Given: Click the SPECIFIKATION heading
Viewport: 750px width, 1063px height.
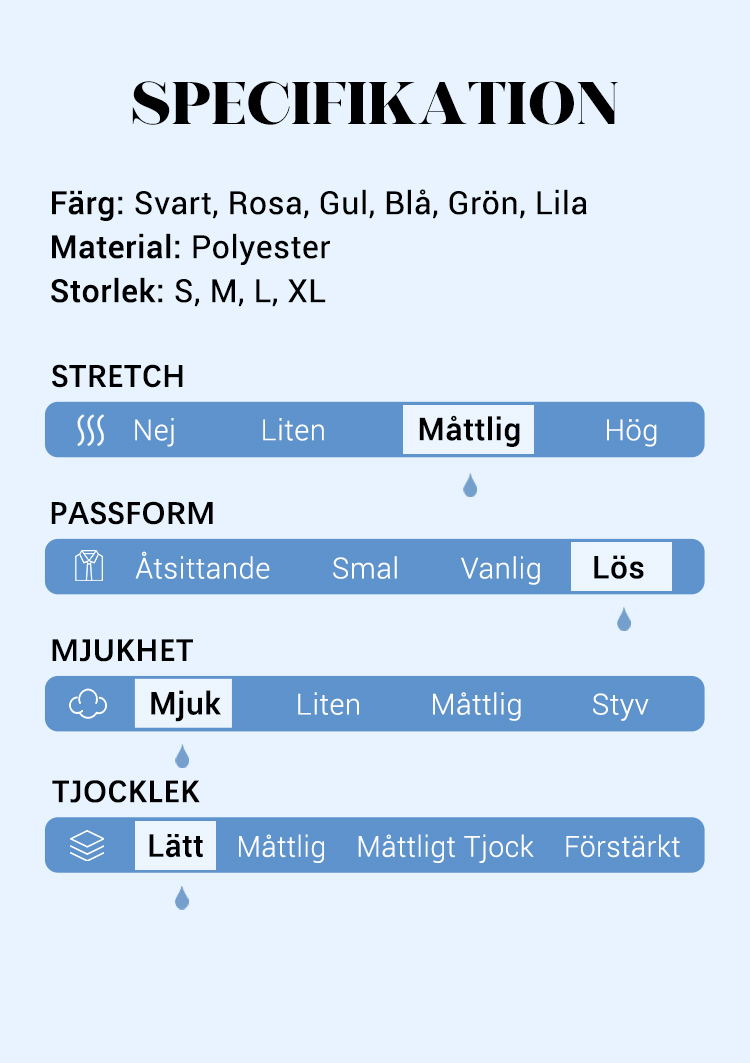Looking at the screenshot, I should tap(375, 102).
